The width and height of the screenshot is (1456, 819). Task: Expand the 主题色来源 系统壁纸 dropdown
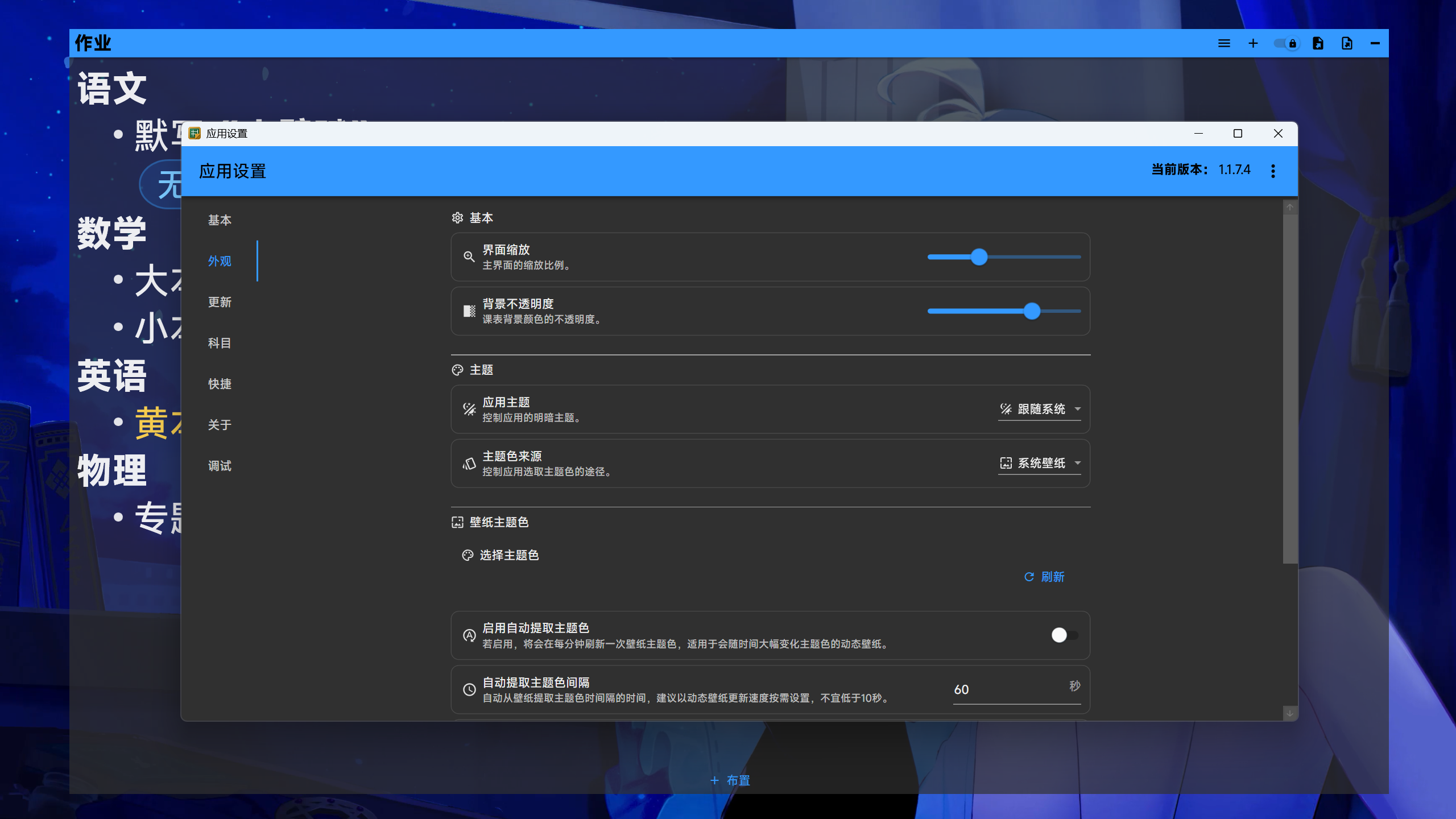[x=1040, y=463]
